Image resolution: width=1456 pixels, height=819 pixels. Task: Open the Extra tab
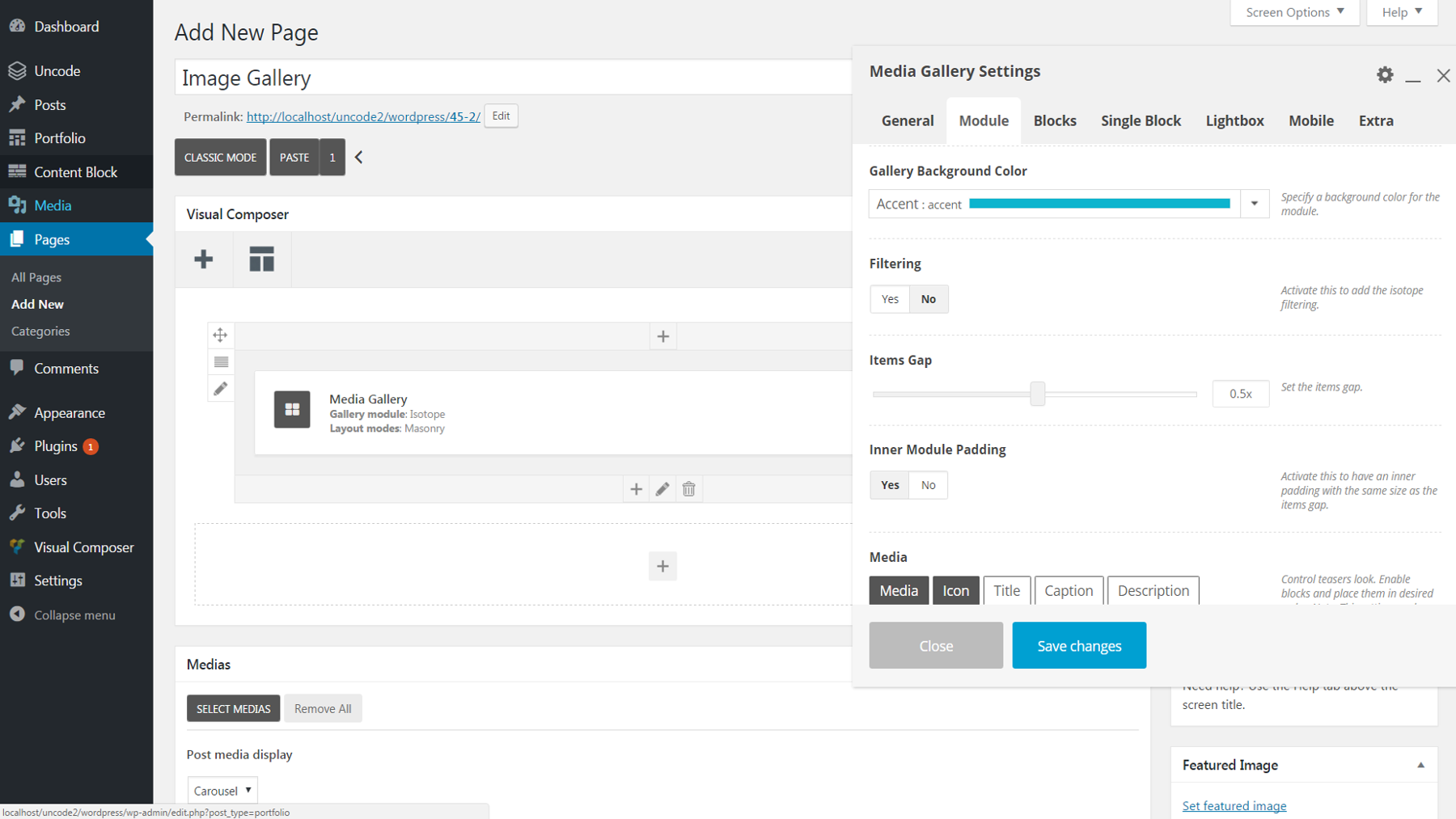click(x=1376, y=120)
